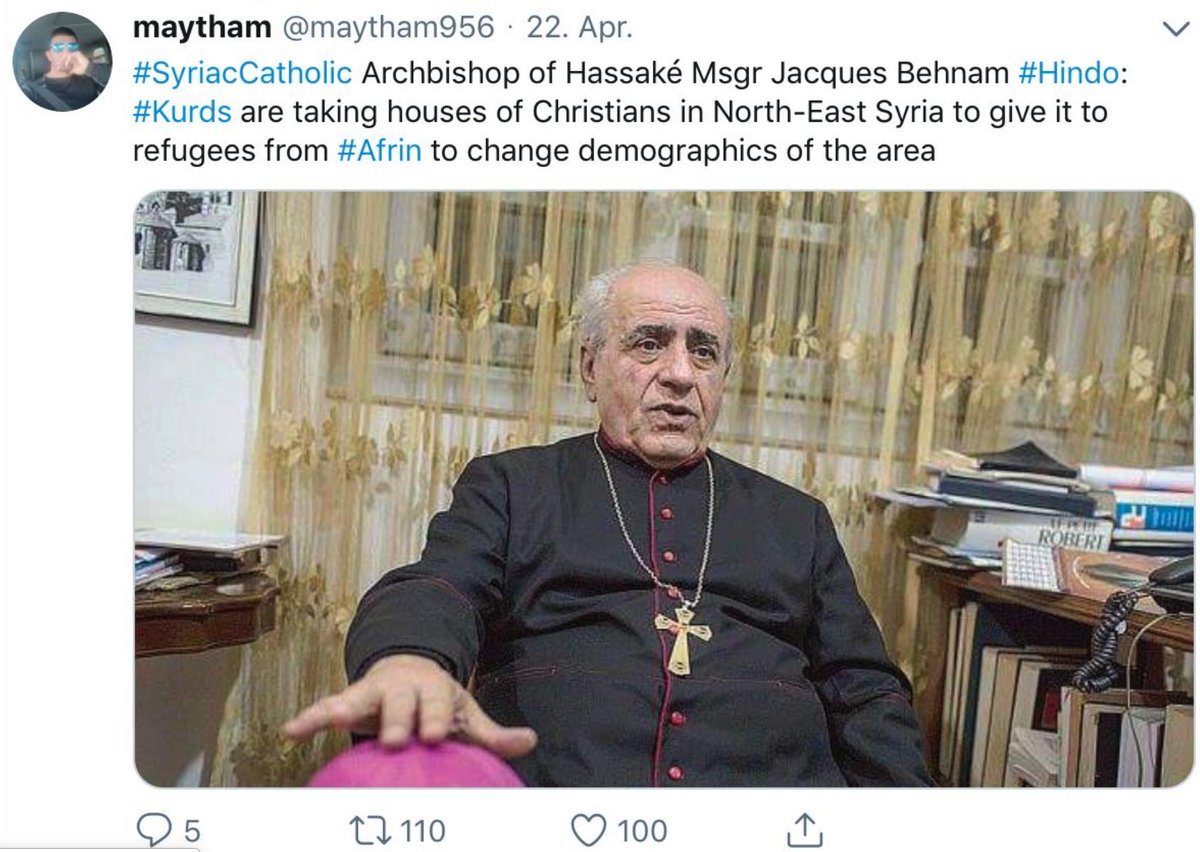Follow the #Kurds hashtag link
The width and height of the screenshot is (1200, 852).
coord(182,111)
